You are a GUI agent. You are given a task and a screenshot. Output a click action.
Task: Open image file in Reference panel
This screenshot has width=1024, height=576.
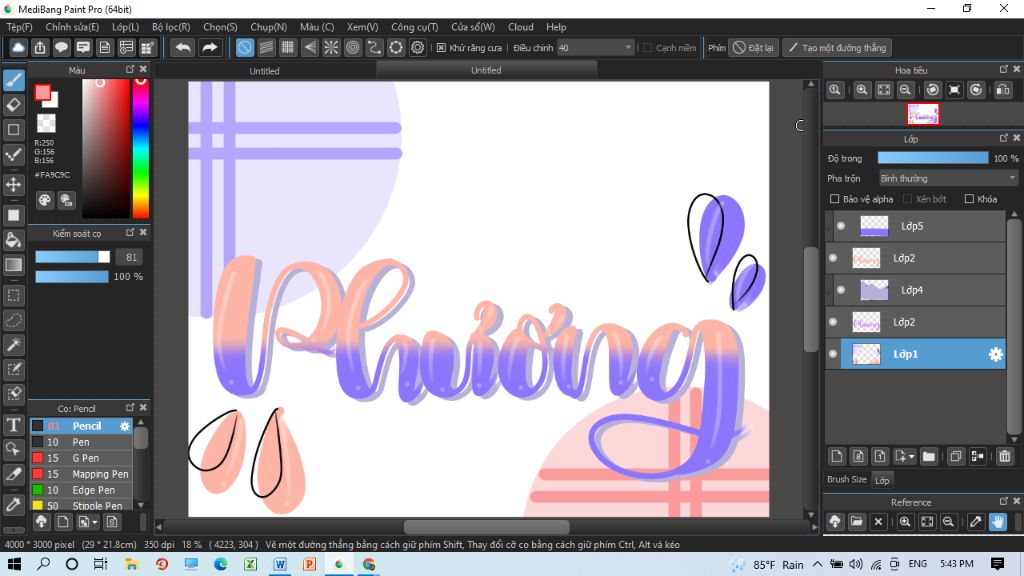(857, 522)
